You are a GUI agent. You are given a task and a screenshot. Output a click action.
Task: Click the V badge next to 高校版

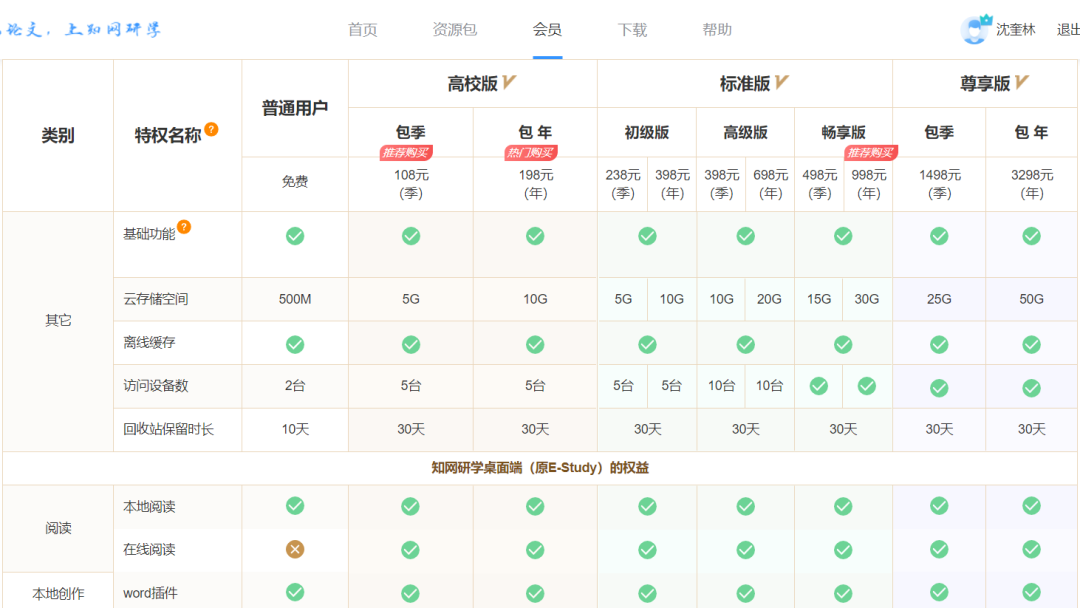coord(509,83)
